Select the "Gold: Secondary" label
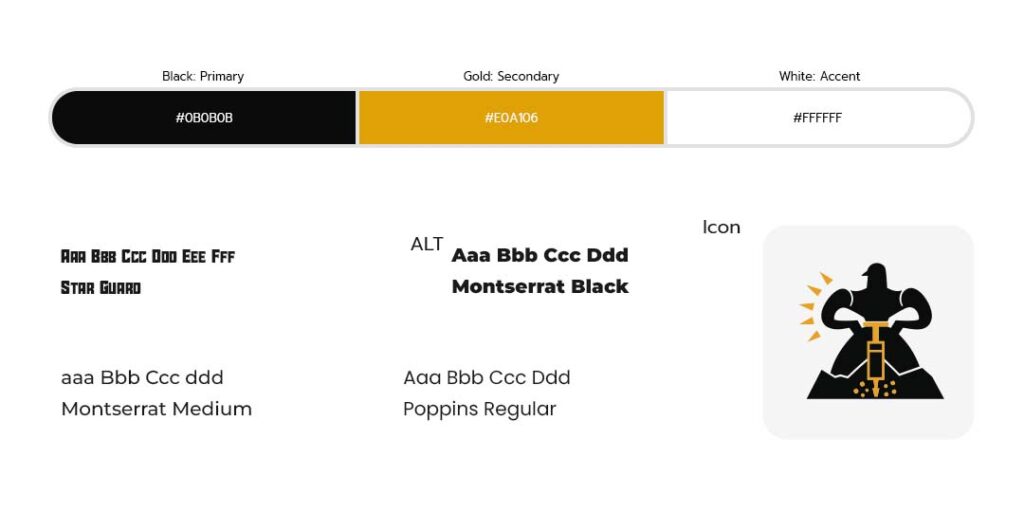 [511, 76]
